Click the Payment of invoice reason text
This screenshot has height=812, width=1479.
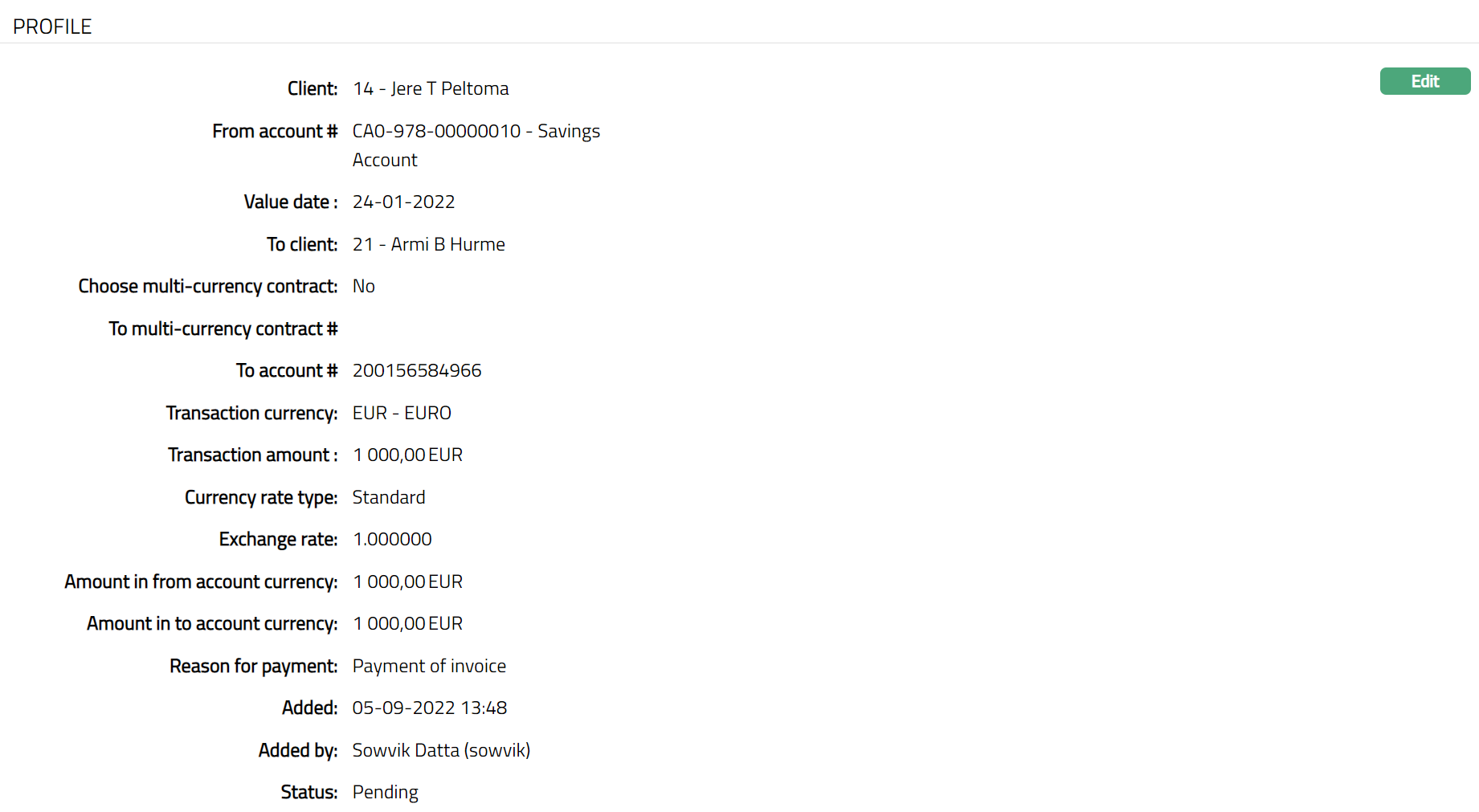tap(429, 666)
